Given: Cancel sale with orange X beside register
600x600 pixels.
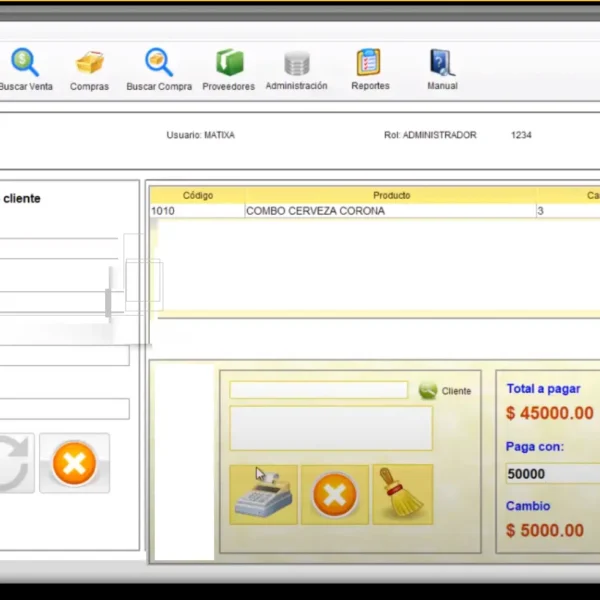Looking at the screenshot, I should click(x=334, y=494).
